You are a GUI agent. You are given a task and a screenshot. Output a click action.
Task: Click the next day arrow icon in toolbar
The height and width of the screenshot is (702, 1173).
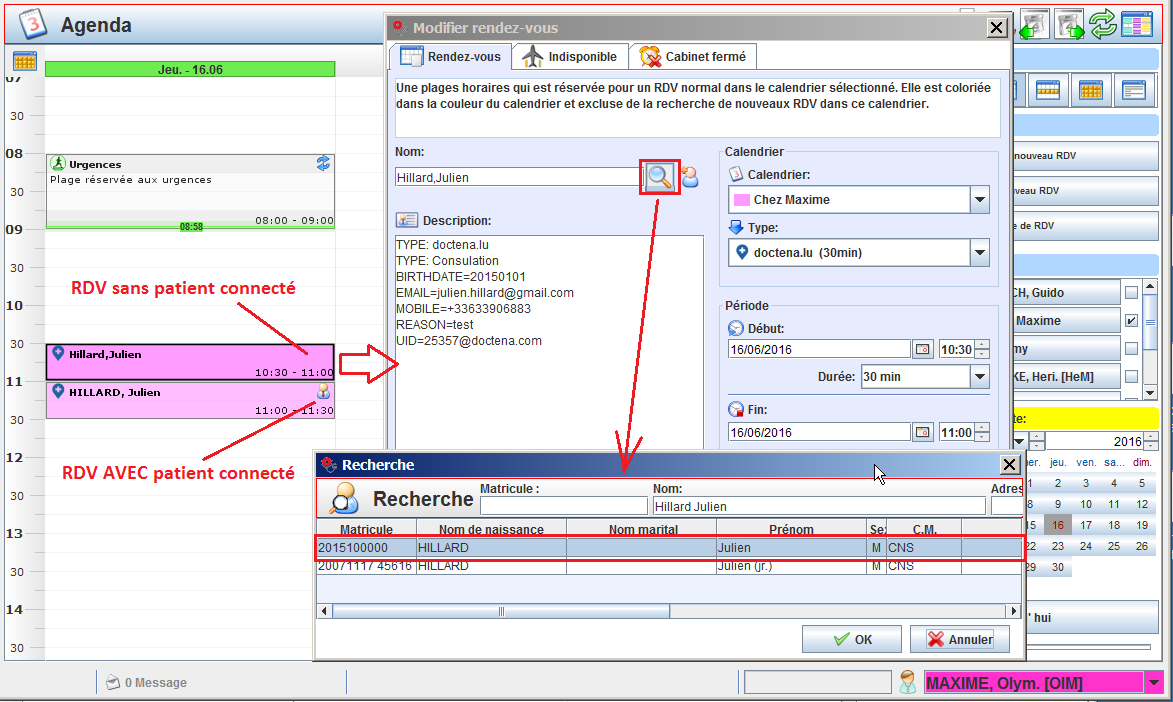click(x=1070, y=25)
